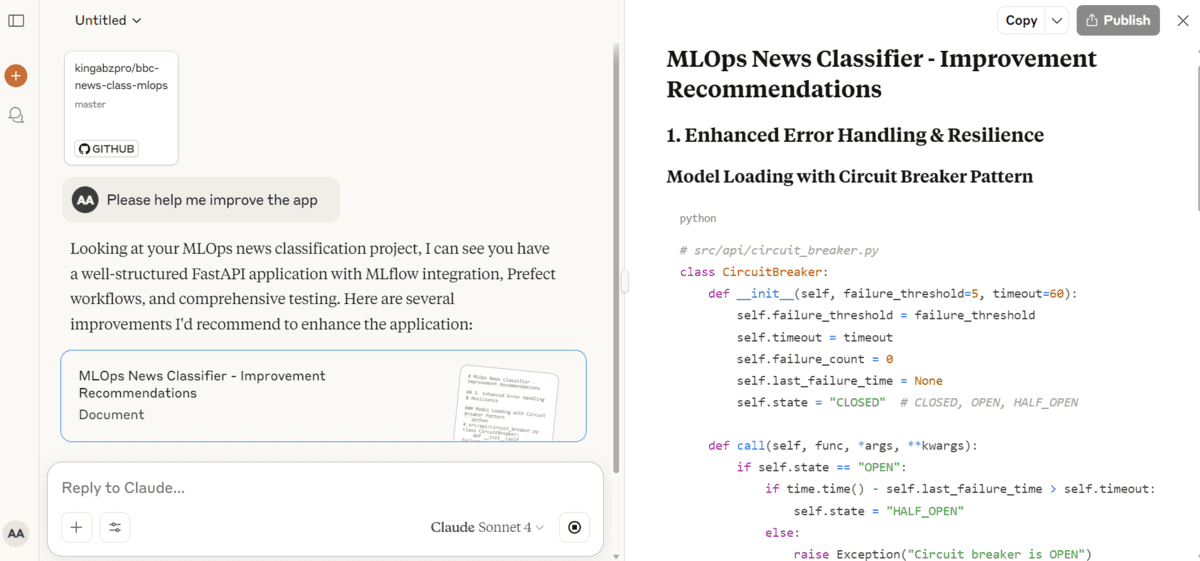Open the GitHub repo attachment card

pos(121,100)
